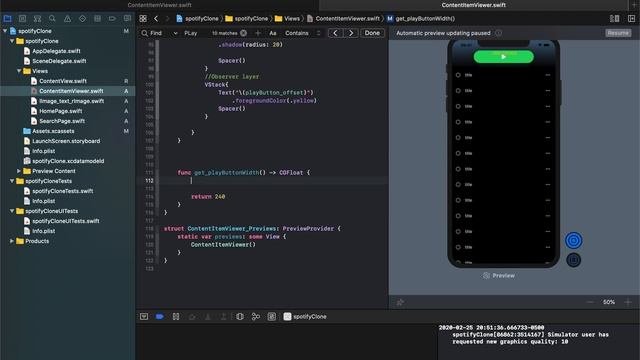640x360 pixels.
Task: Click ContentItemViewer.swift in jump bar
Action: tap(343, 18)
